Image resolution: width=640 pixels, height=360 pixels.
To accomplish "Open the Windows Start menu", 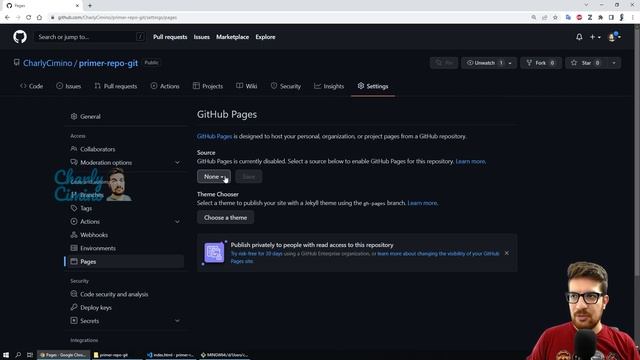I will 6,355.
